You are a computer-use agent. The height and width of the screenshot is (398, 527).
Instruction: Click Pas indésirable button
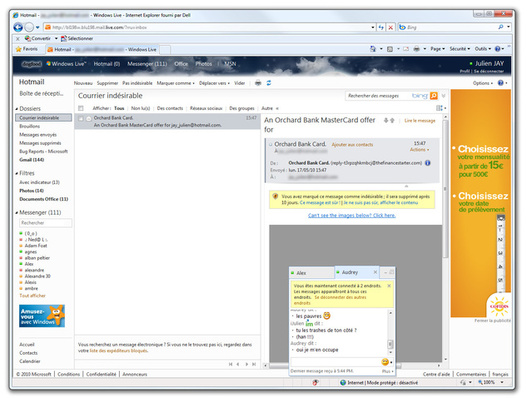click(x=137, y=83)
